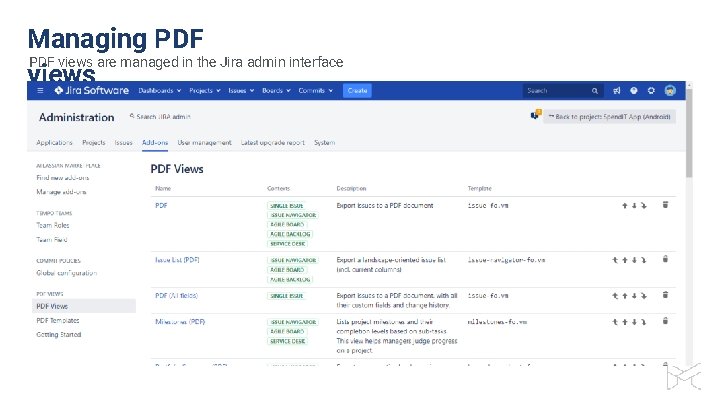Open Manage add-ons in sidebar
The image size is (720, 405).
click(61, 191)
